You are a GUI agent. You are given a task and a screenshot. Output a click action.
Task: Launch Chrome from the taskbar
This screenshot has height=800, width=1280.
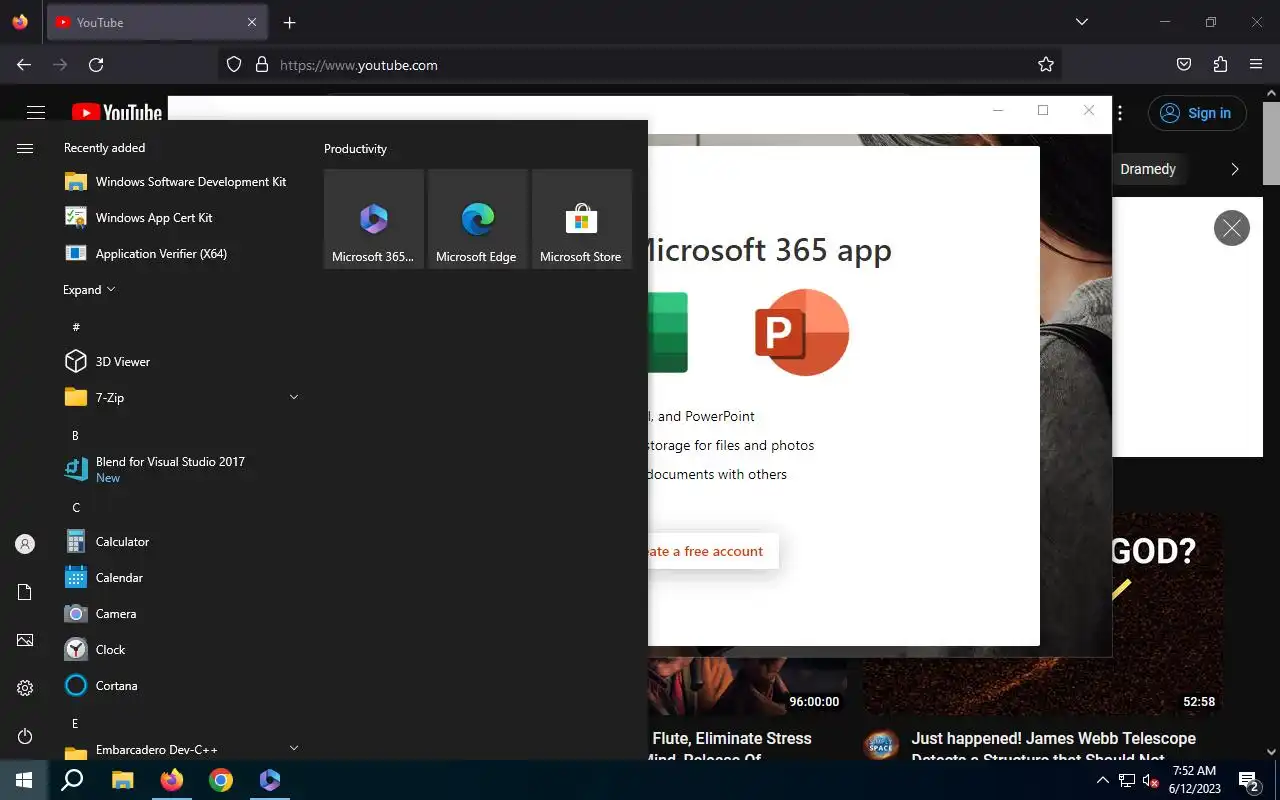pos(221,780)
